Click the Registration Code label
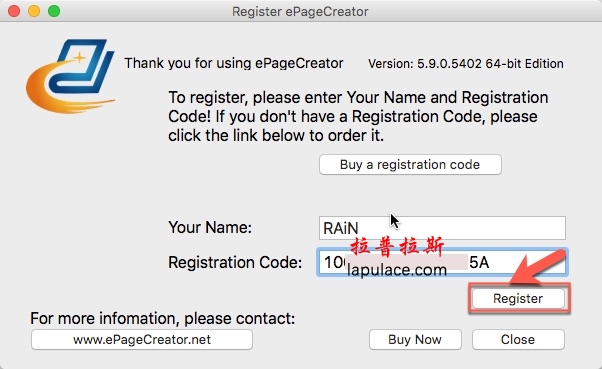This screenshot has height=369, width=602. 235,263
